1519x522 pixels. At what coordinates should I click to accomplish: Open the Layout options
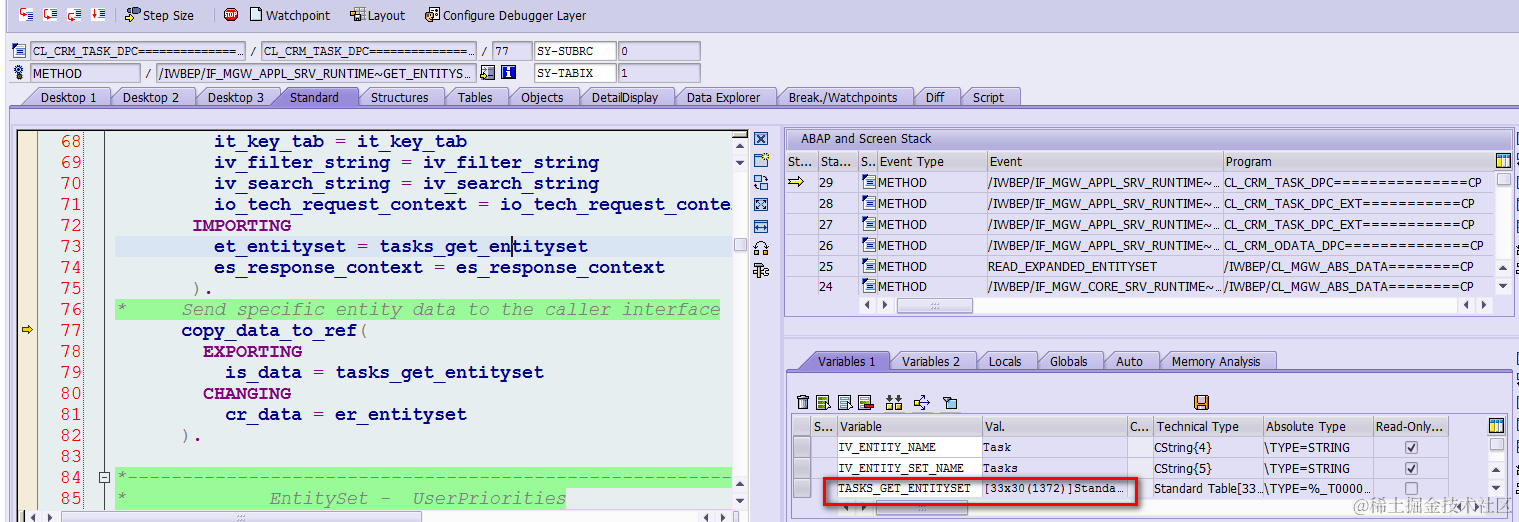click(378, 15)
